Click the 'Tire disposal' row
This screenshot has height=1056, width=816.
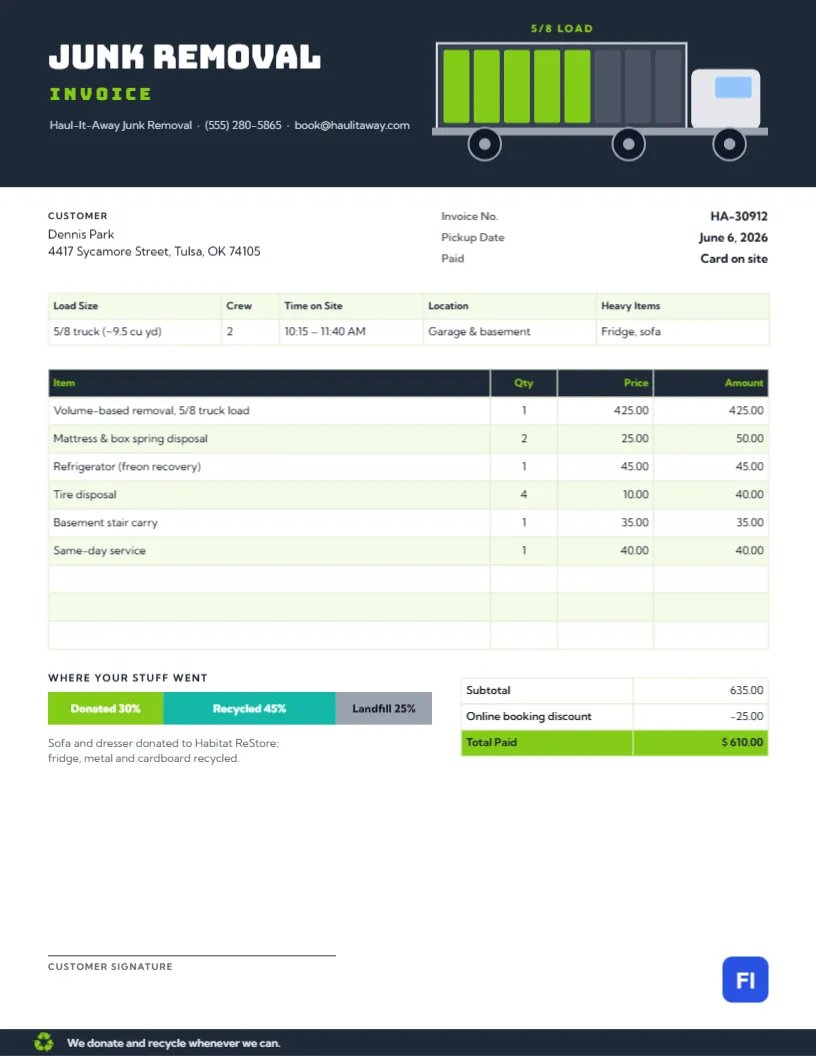408,494
